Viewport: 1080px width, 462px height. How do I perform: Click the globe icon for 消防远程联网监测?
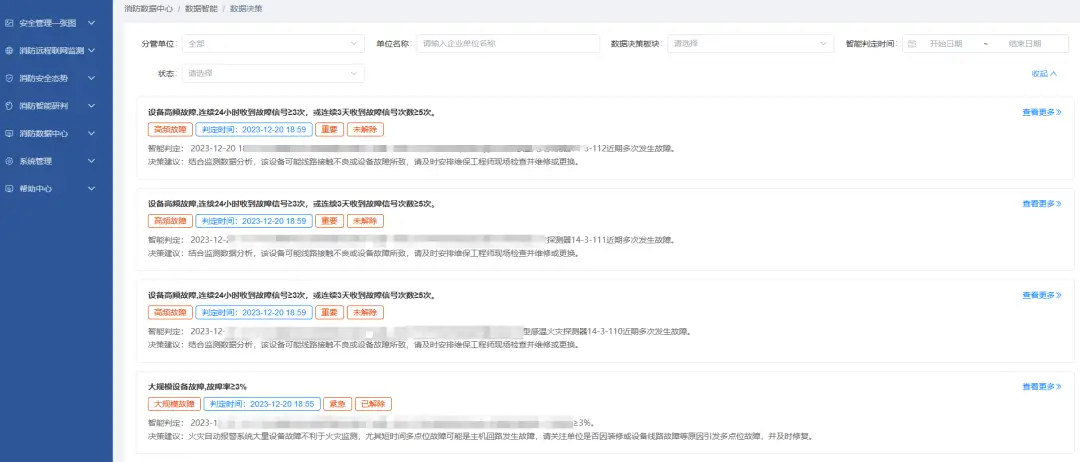[x=9, y=50]
